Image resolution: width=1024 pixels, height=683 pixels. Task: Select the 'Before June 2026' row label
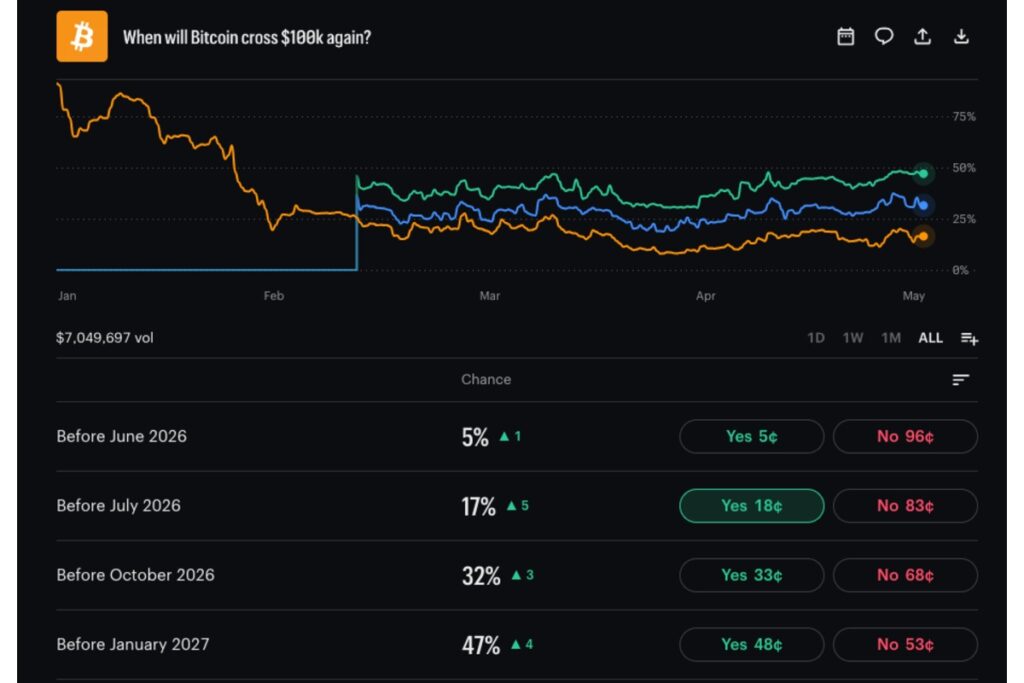pos(121,436)
